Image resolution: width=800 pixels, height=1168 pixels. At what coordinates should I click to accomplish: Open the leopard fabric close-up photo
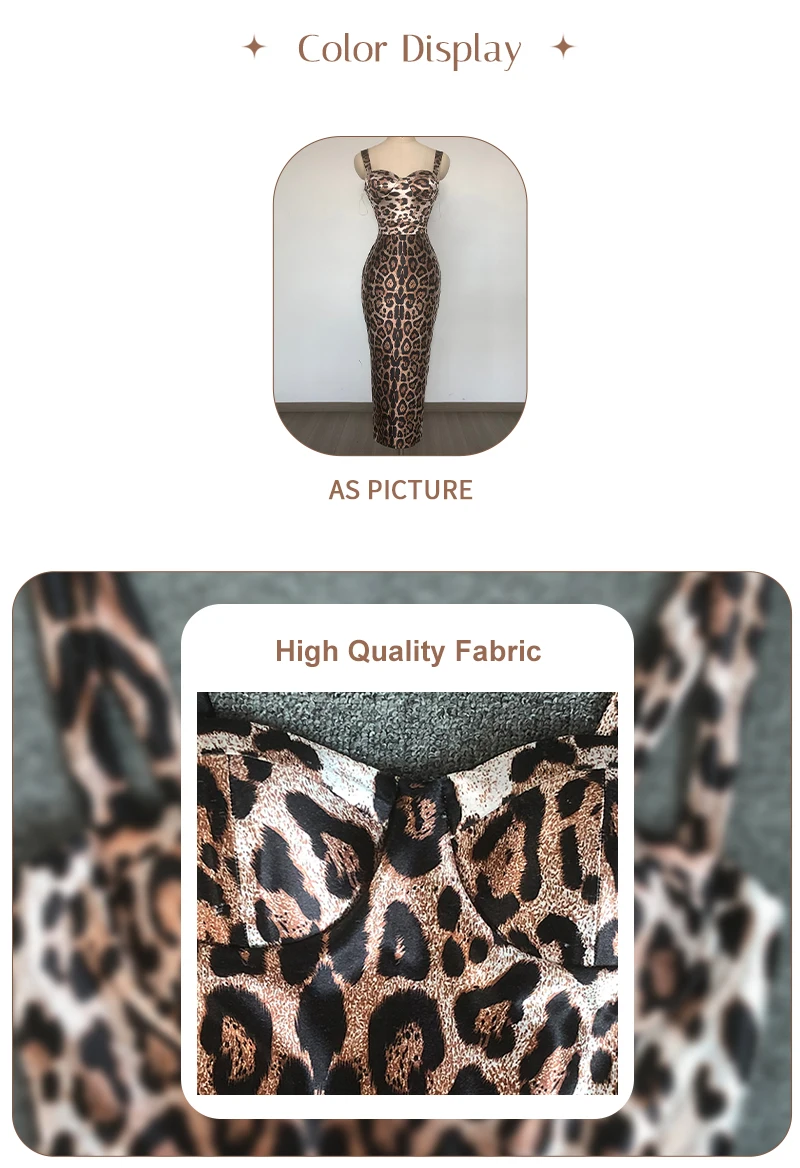click(407, 893)
